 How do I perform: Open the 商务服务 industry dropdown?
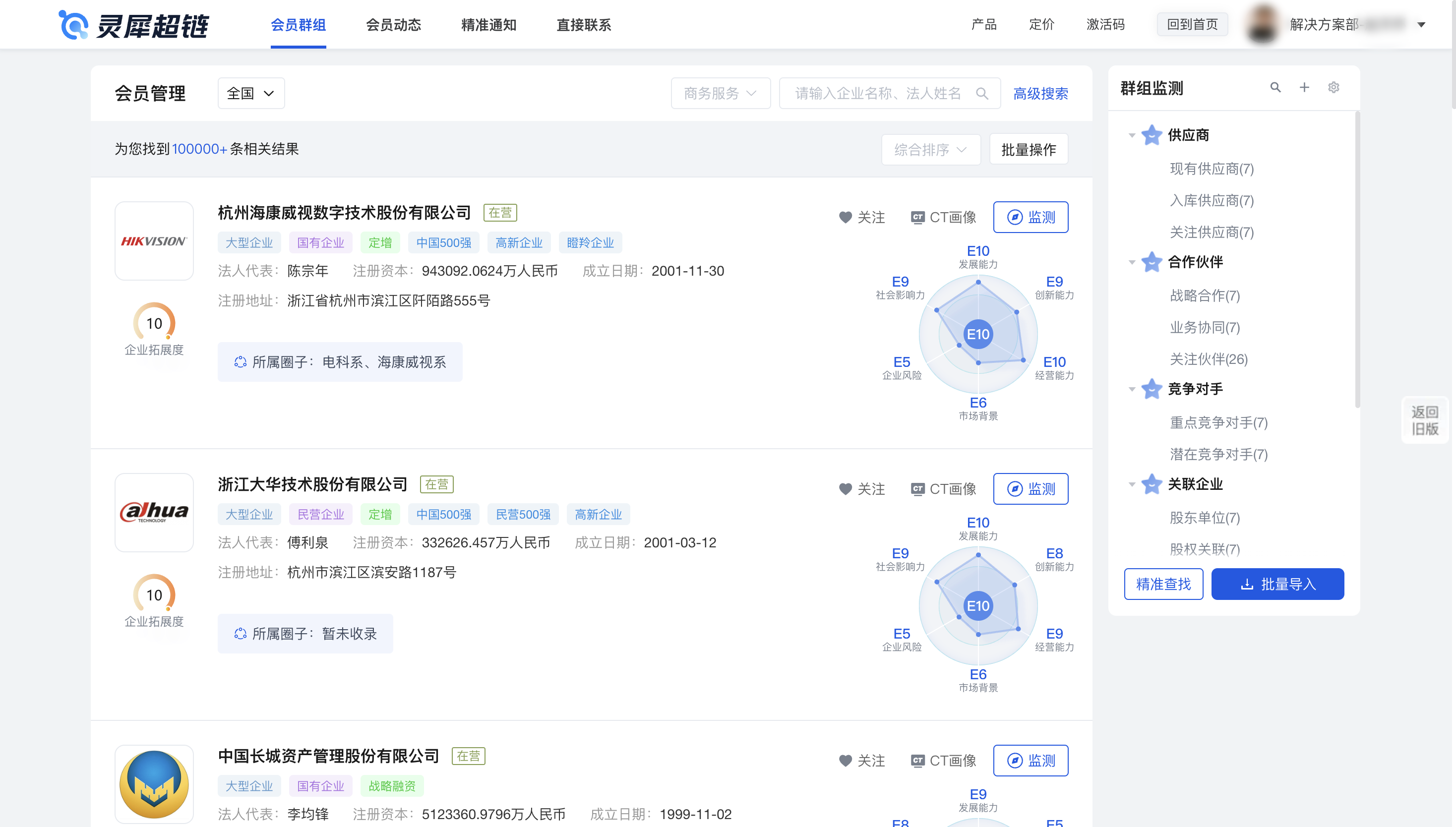[721, 93]
